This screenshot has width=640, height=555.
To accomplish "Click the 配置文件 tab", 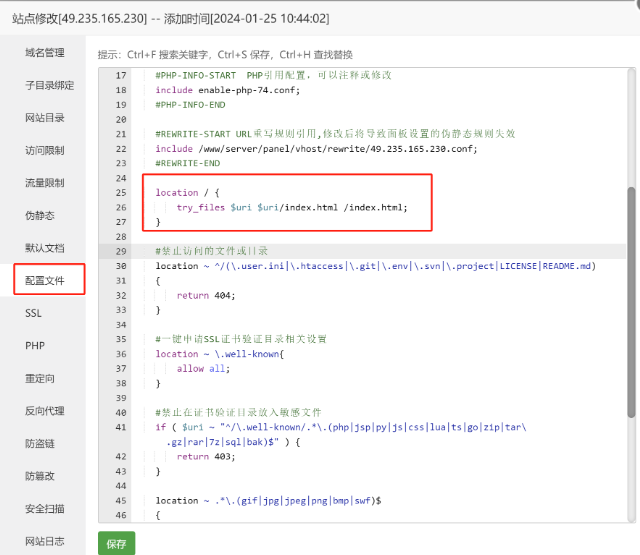I will [44, 281].
